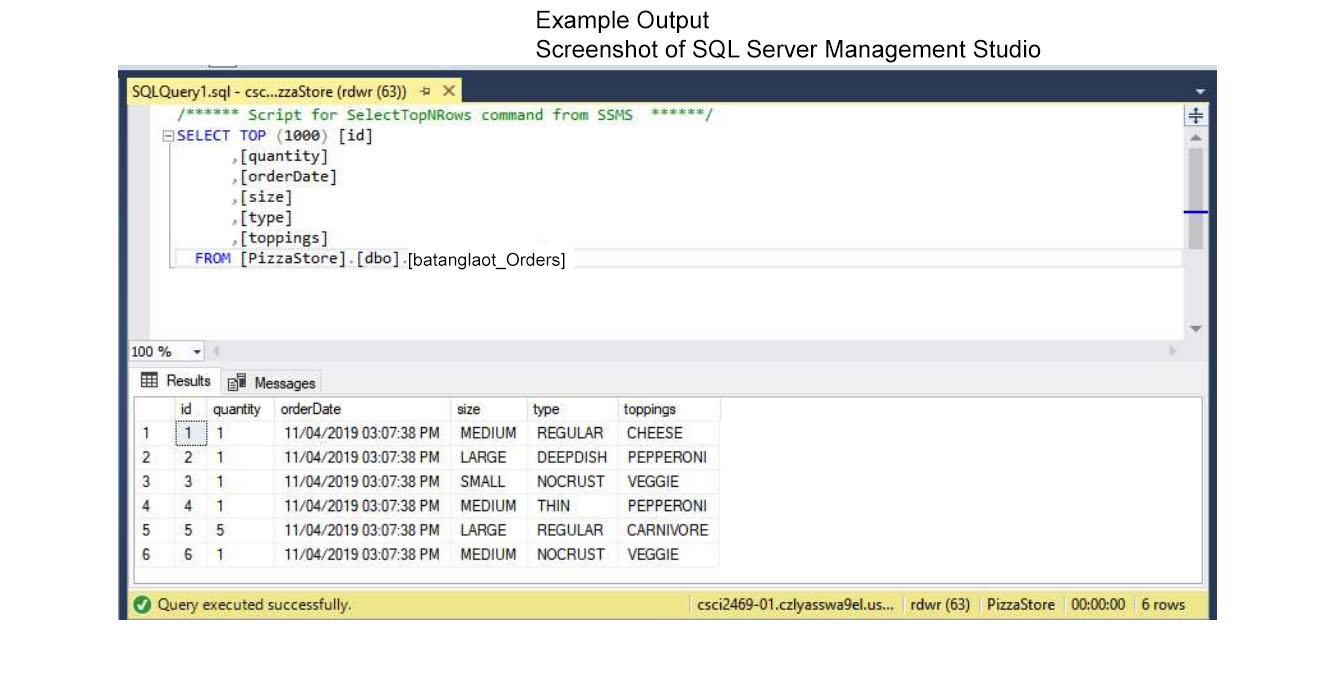Image resolution: width=1320 pixels, height=681 pixels.
Task: Click the script comment line in editor
Action: pos(445,115)
